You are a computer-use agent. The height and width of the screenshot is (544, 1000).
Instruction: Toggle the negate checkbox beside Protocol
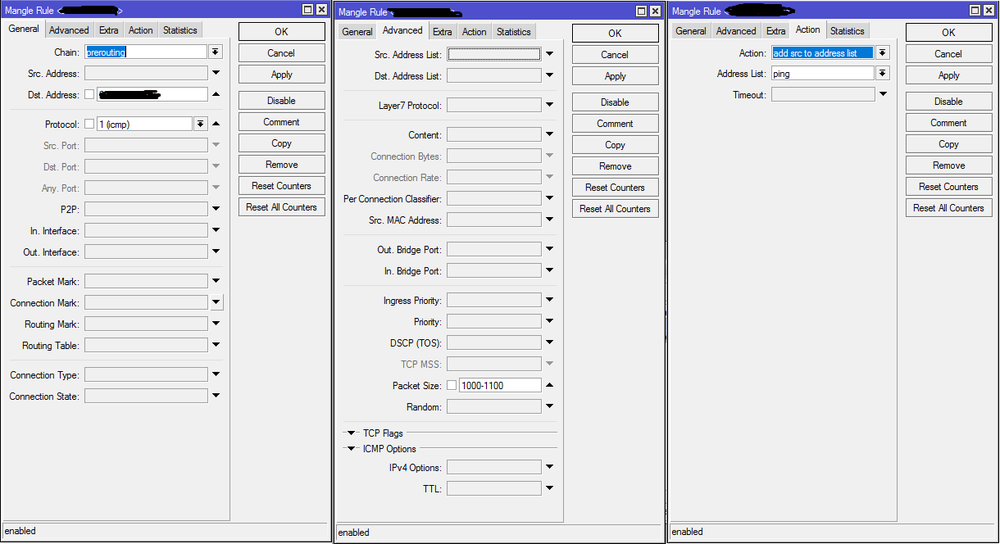pos(90,124)
